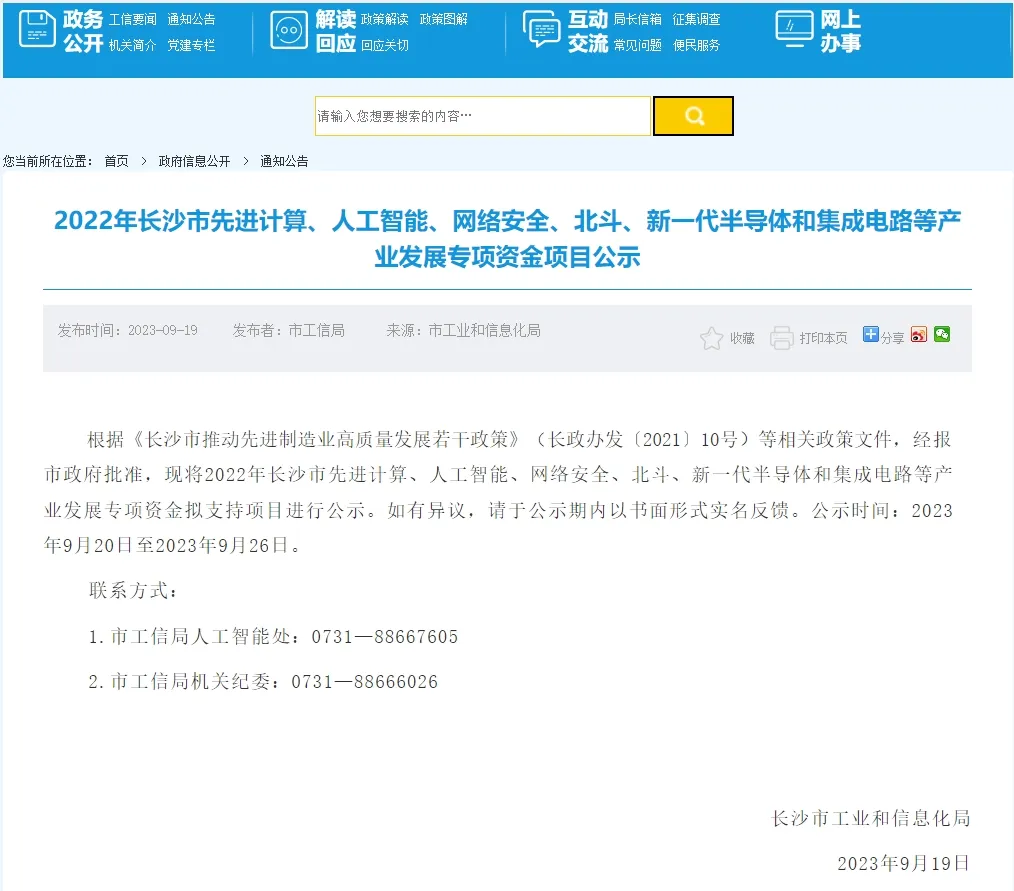
Task: Click the 政务公开 document icon
Action: coord(37,30)
